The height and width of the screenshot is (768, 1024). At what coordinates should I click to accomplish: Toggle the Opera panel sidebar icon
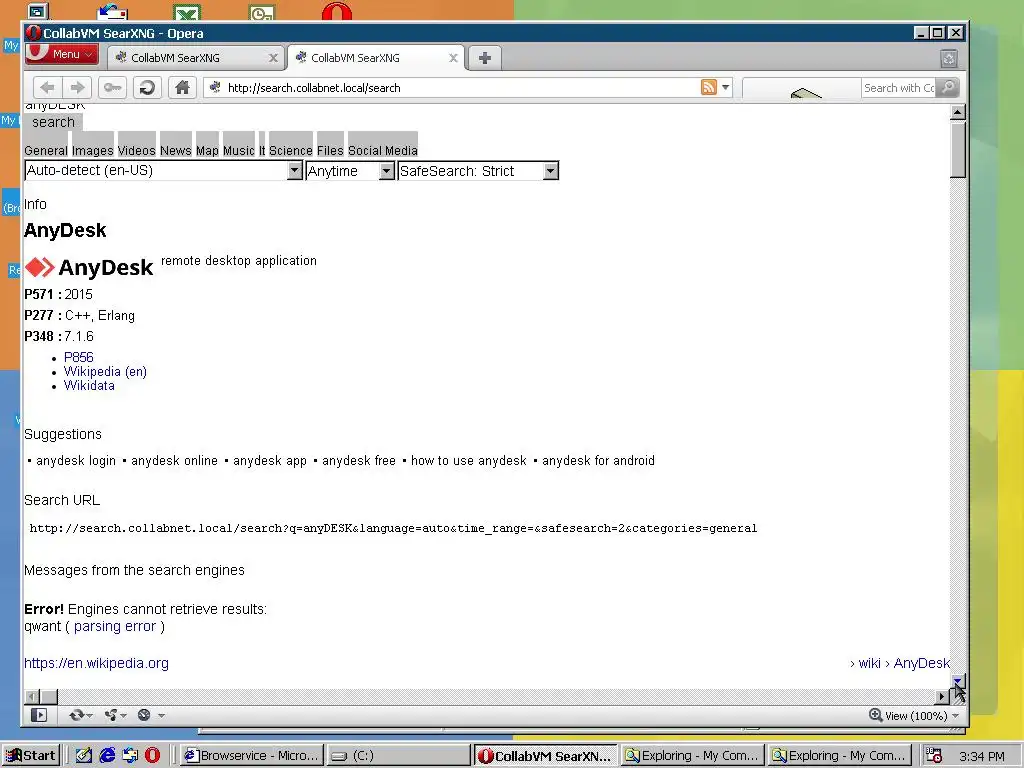(39, 715)
